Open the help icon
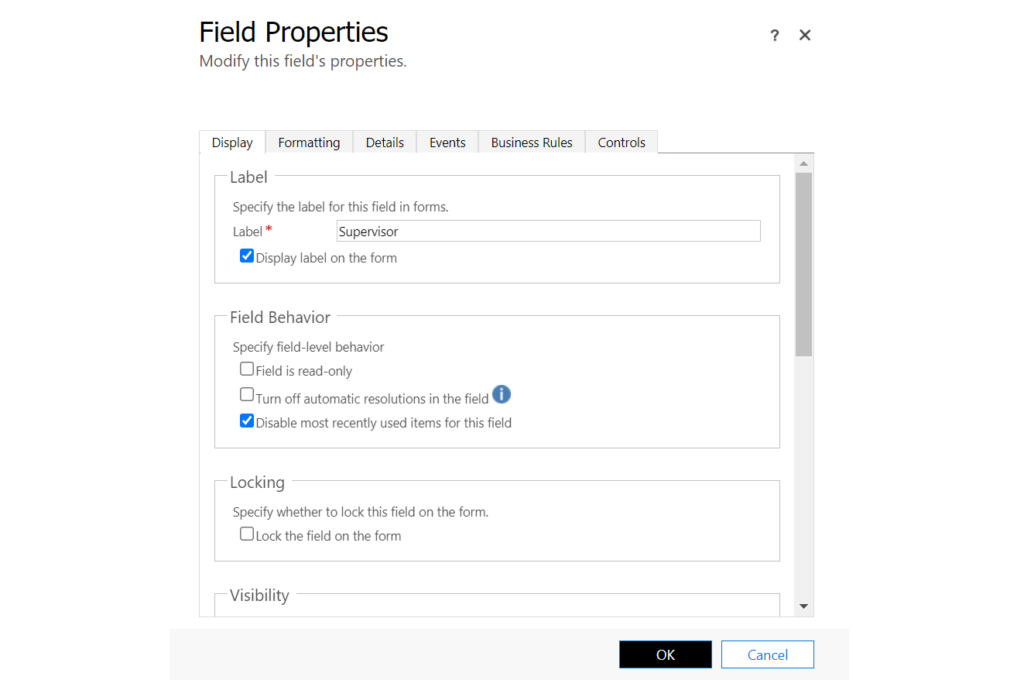Image resolution: width=1024 pixels, height=680 pixels. pos(774,35)
